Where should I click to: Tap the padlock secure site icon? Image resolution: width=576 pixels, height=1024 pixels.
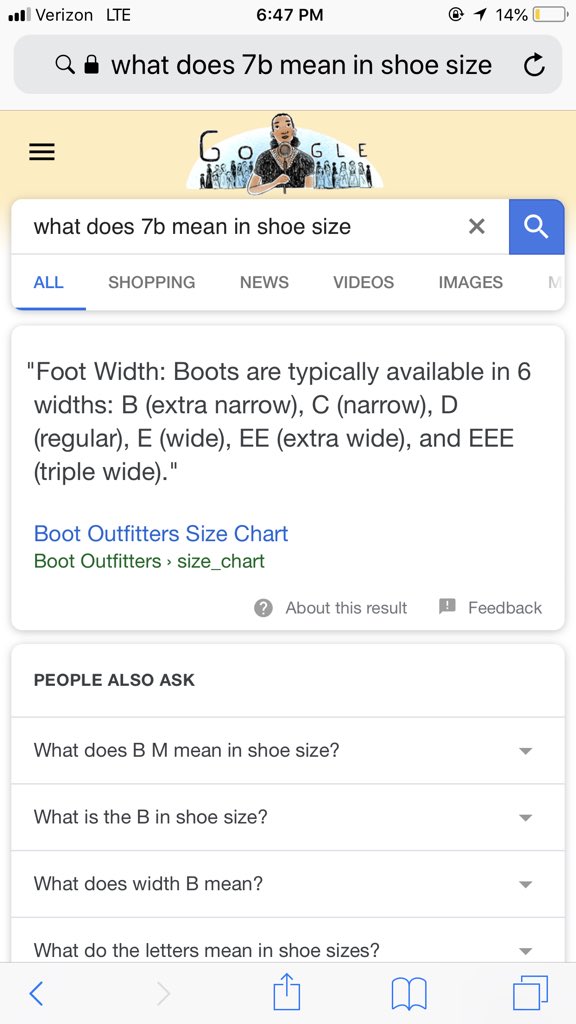(93, 65)
